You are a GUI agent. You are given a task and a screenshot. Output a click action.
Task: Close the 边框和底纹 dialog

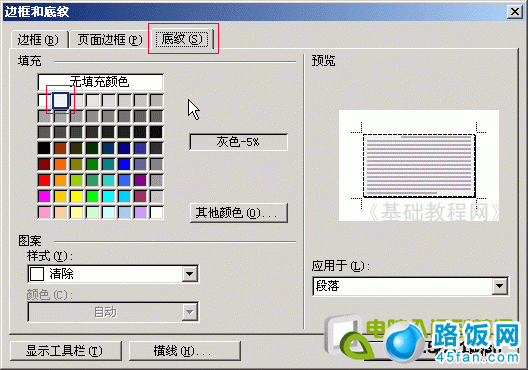coord(515,12)
